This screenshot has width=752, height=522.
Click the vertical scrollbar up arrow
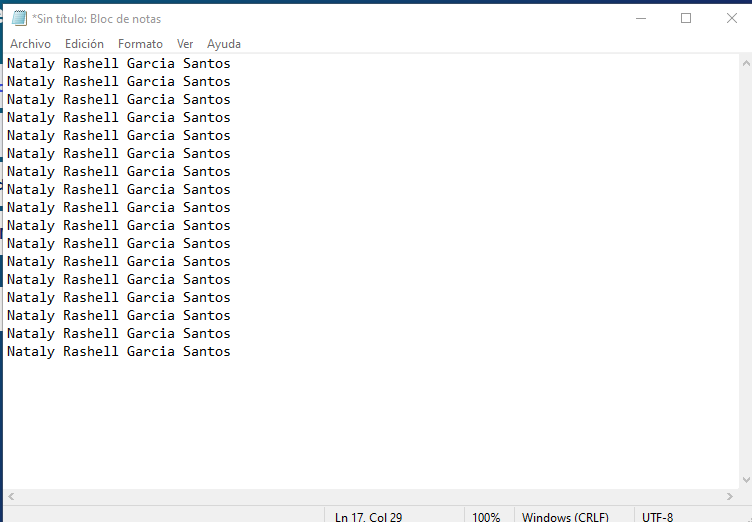click(x=746, y=63)
